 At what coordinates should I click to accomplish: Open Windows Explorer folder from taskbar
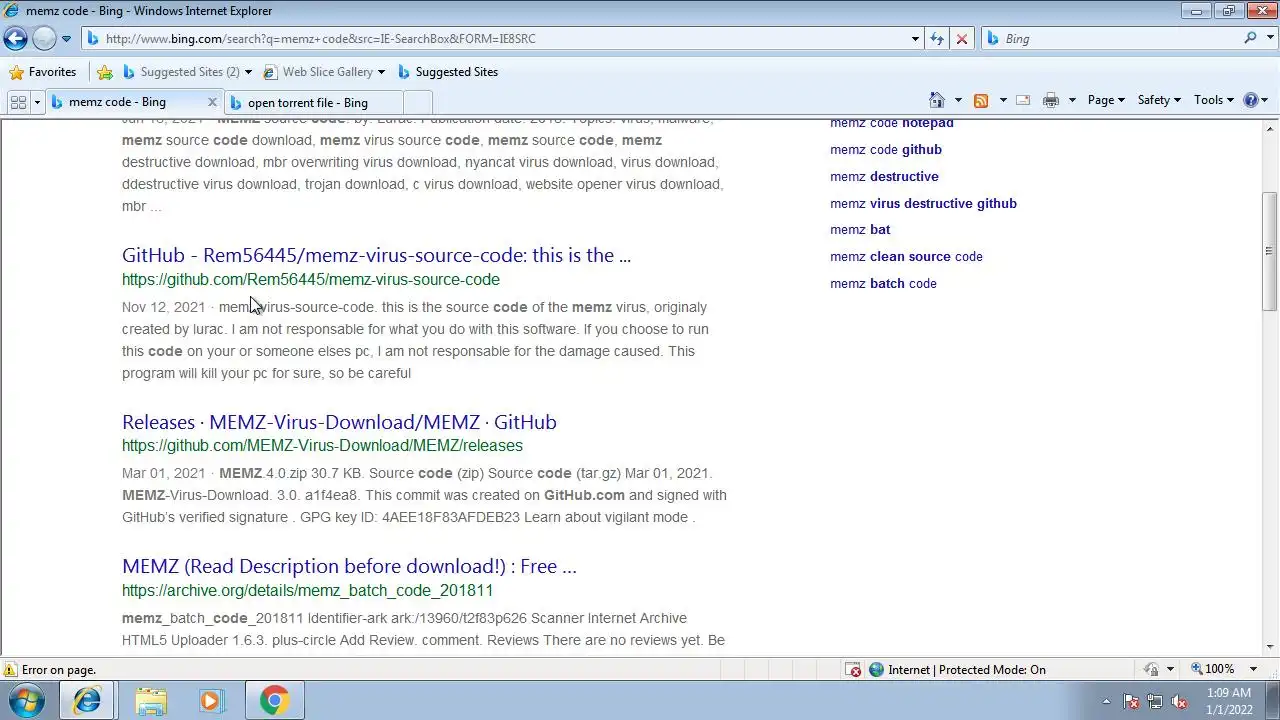151,701
